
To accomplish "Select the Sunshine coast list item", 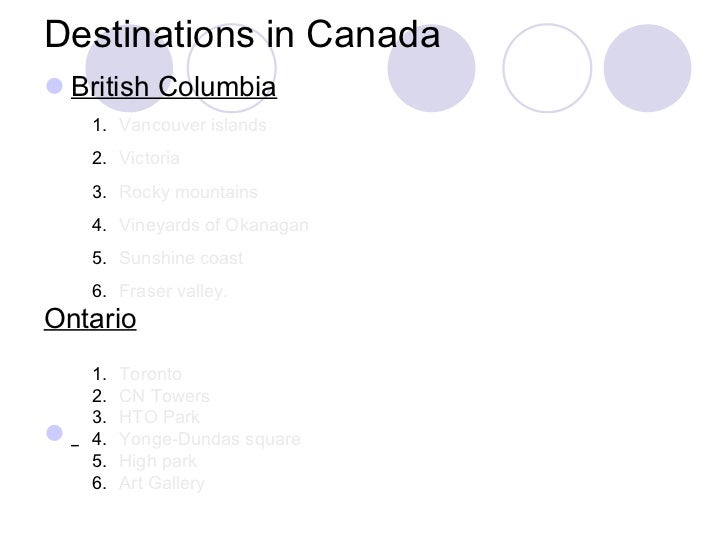I will pos(181,258).
